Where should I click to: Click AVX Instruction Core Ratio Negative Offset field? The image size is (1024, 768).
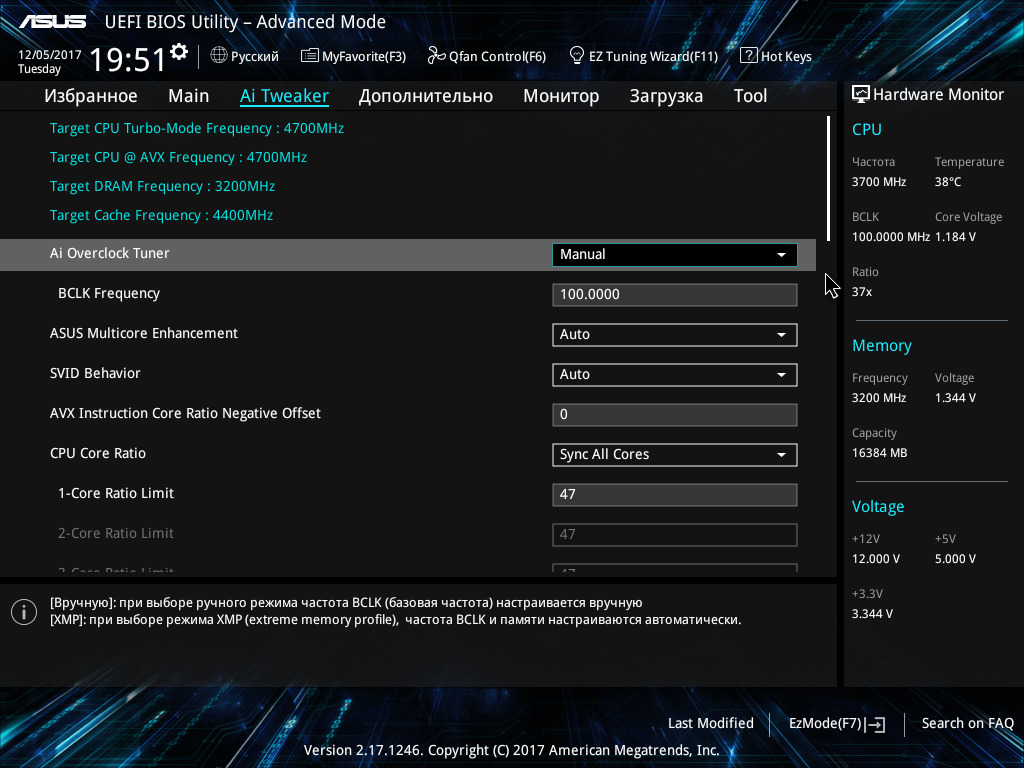tap(675, 415)
